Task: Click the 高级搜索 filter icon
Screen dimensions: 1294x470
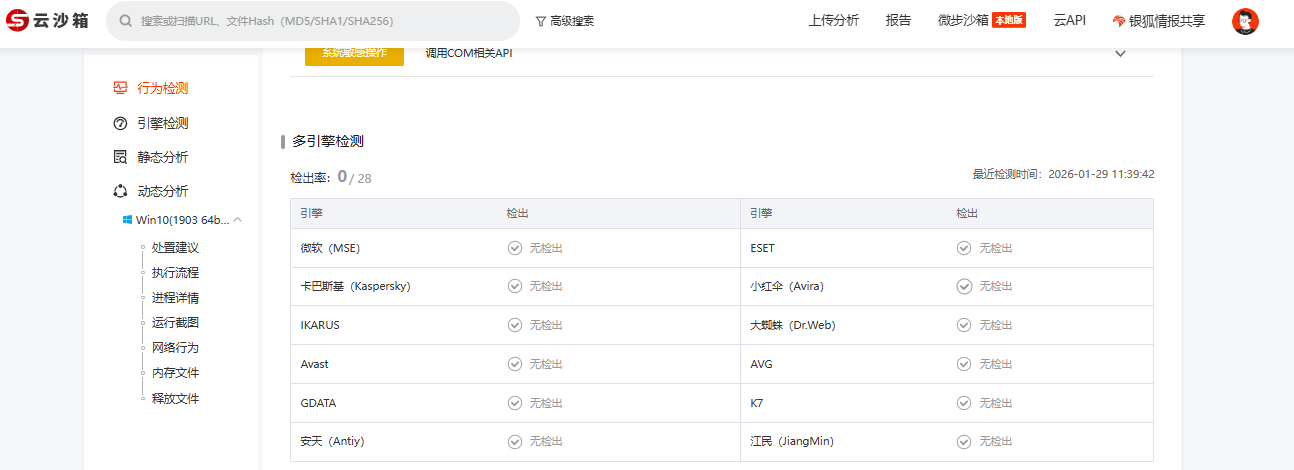Action: point(541,21)
